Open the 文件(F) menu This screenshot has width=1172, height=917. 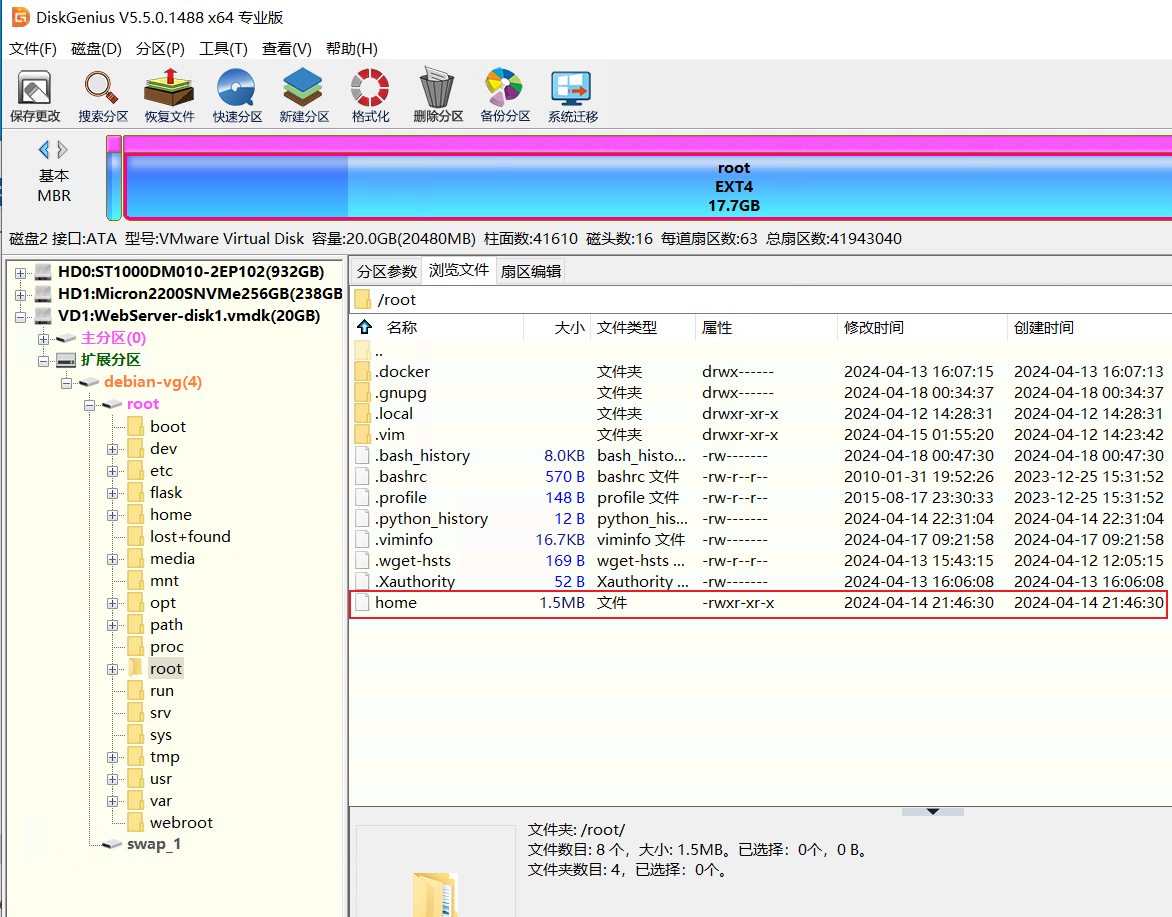pyautogui.click(x=33, y=49)
